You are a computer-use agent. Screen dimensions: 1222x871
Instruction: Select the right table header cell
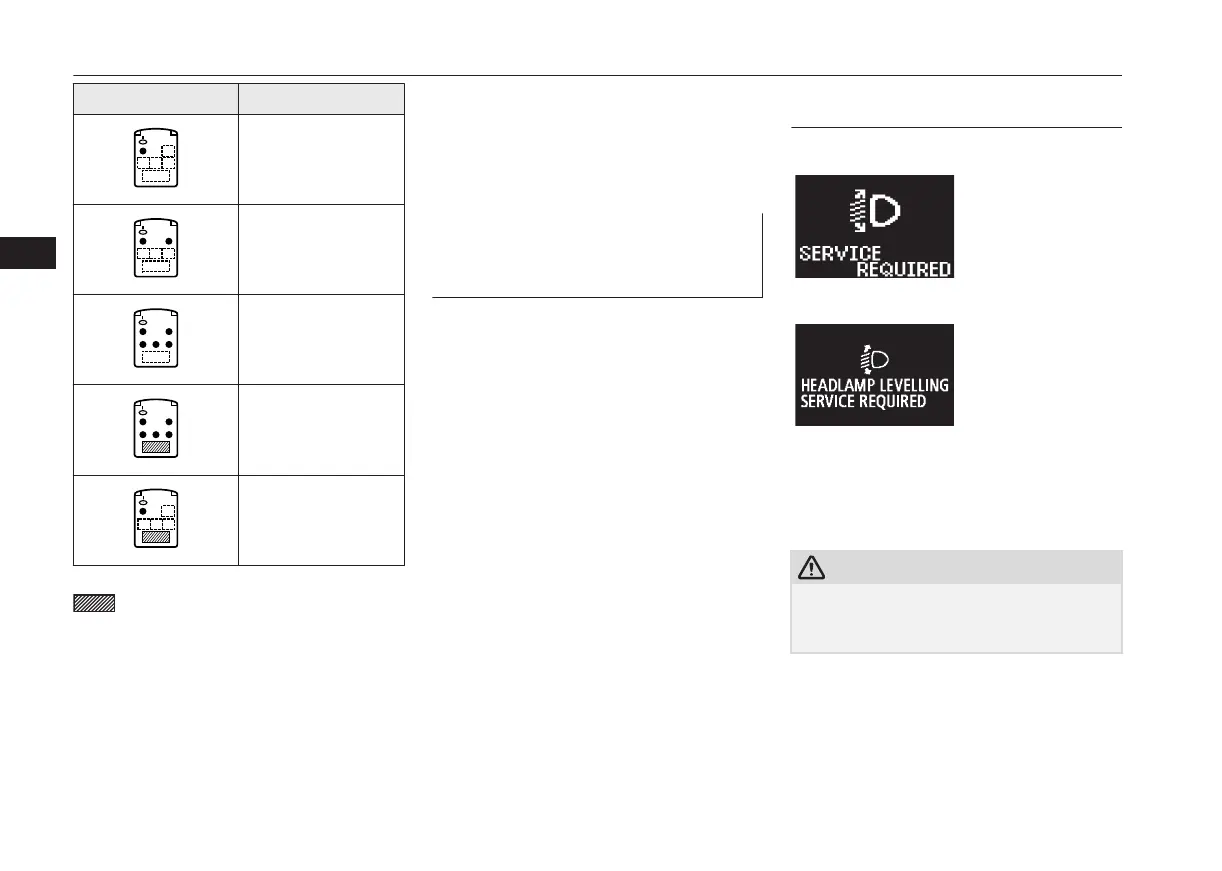321,99
